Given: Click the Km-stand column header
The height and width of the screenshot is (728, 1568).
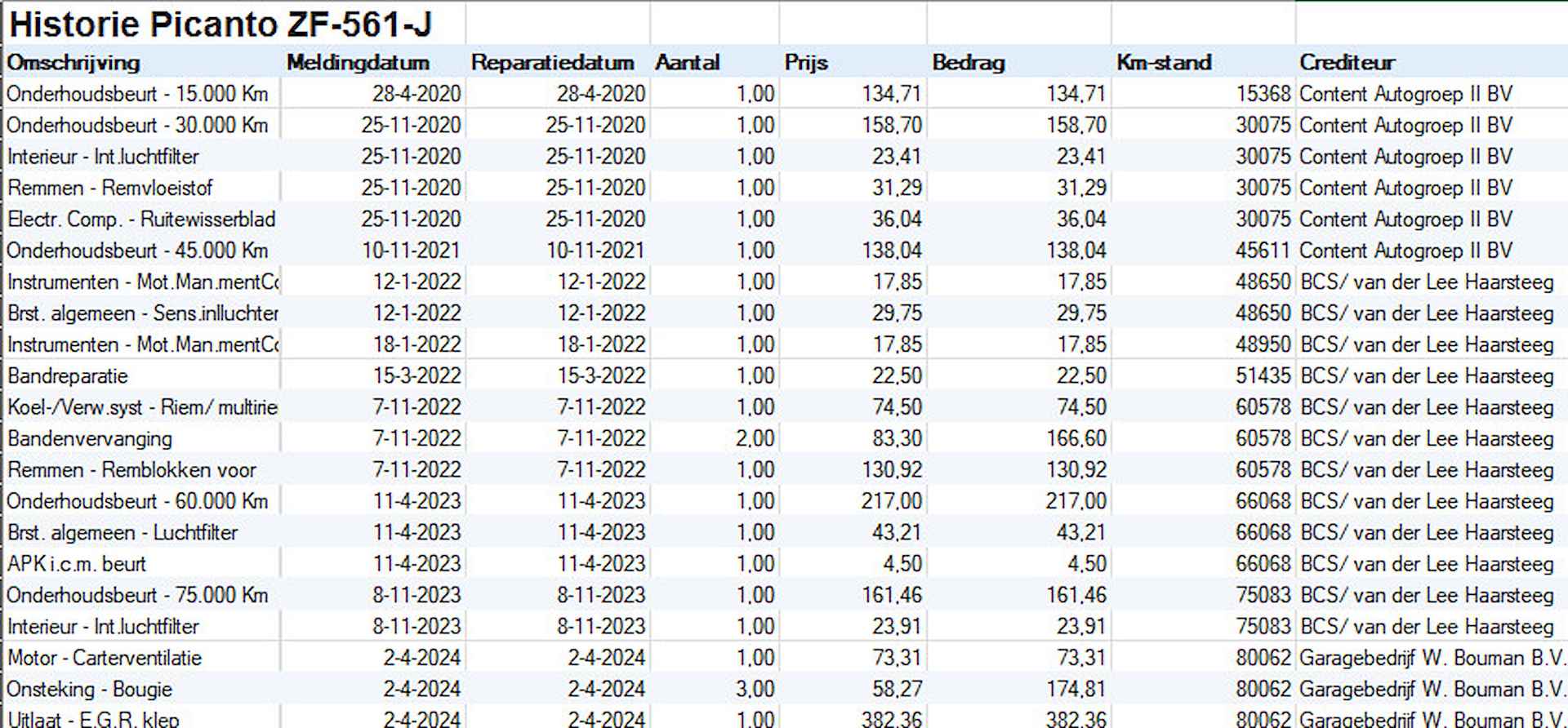Looking at the screenshot, I should (x=1164, y=62).
